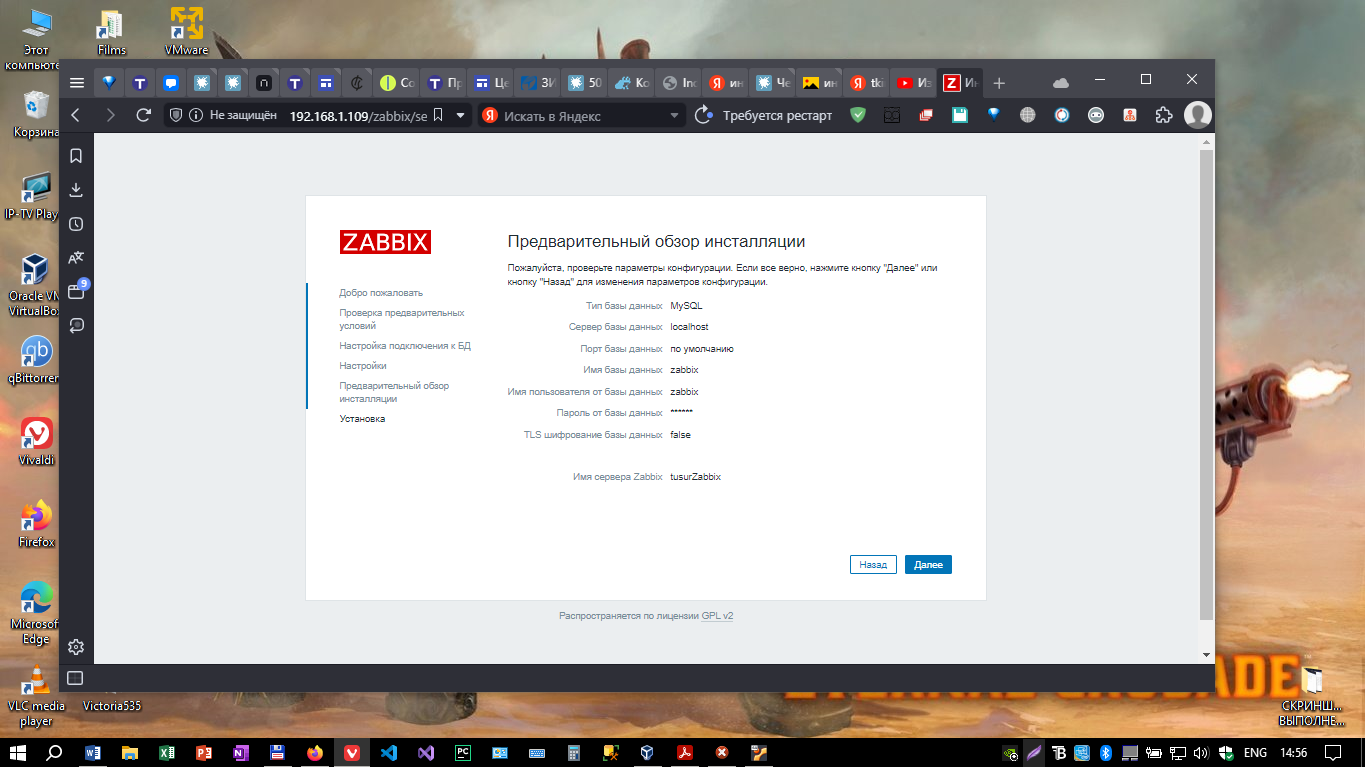Open the downloads panel in sidebar
This screenshot has height=767, width=1365.
tap(76, 190)
